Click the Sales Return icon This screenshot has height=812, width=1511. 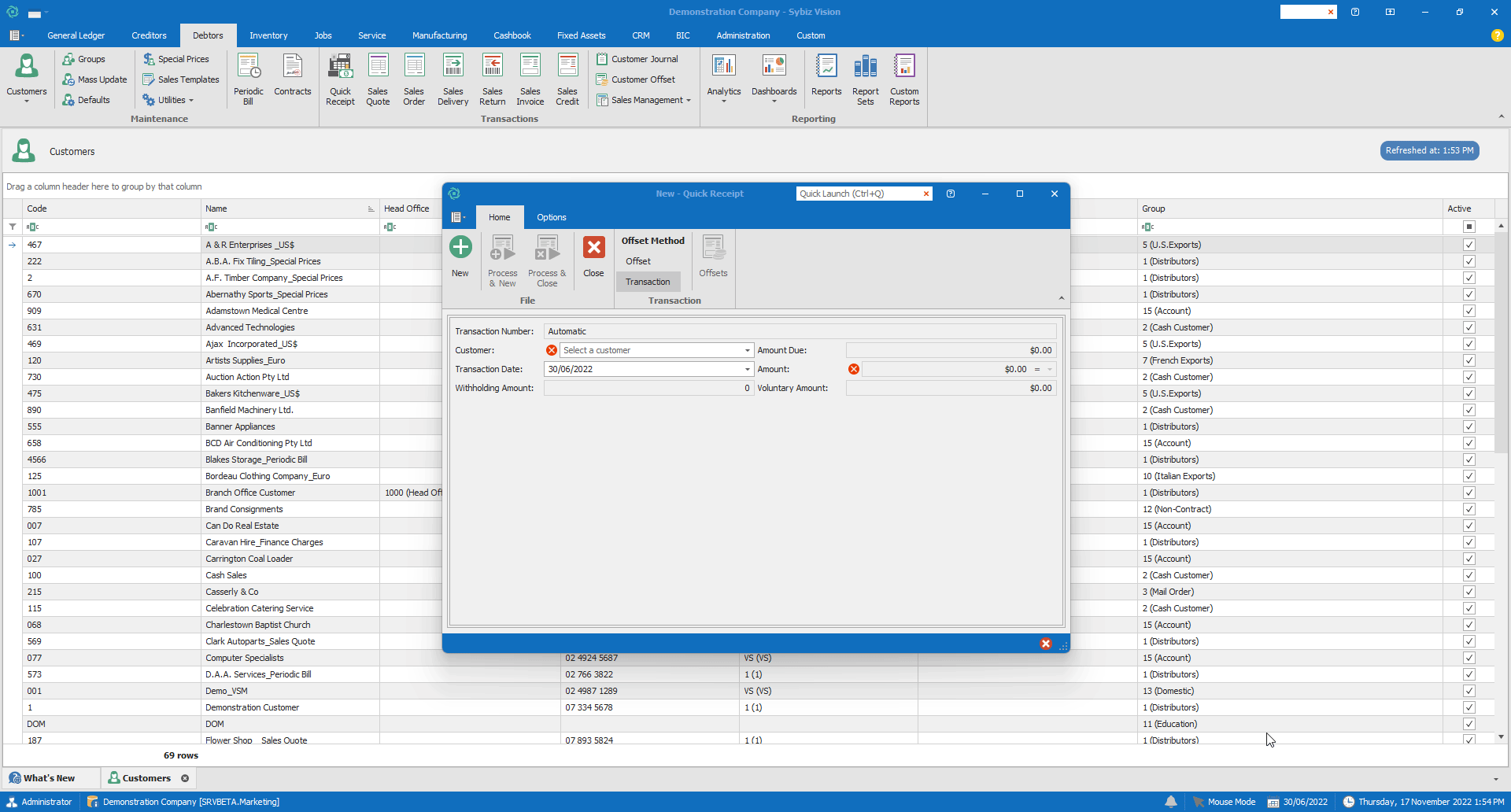tap(492, 79)
